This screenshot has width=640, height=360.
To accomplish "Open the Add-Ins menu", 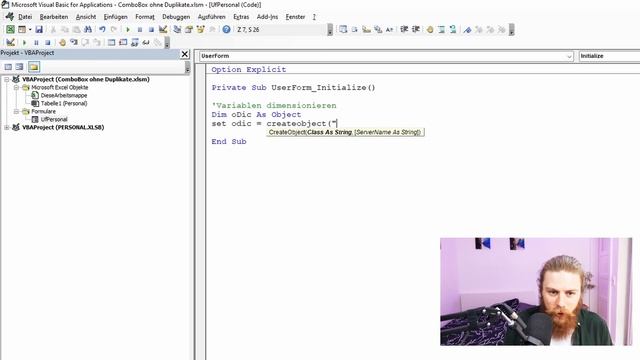I will pos(267,17).
